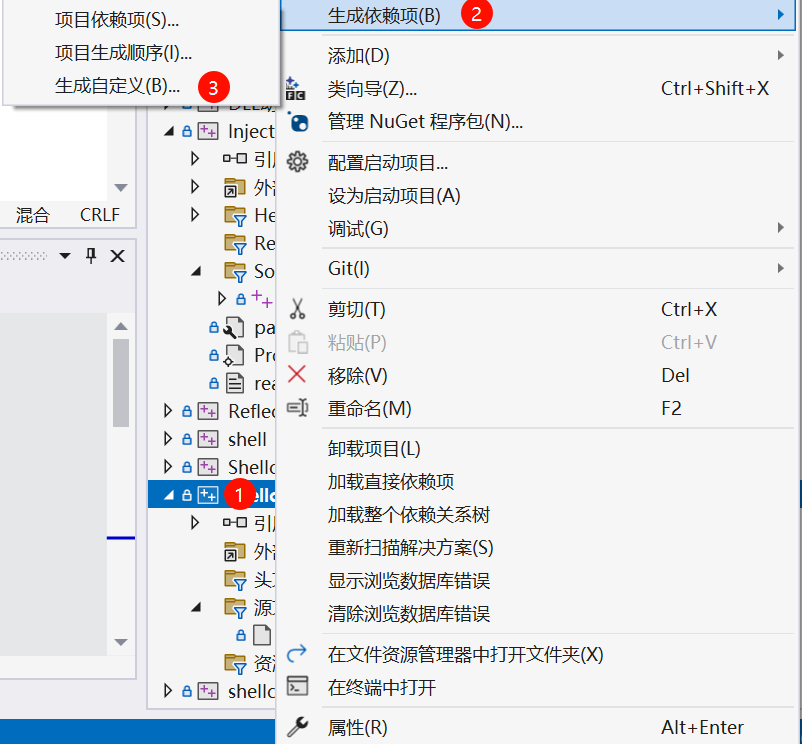Click 设为启动项目(A)
The width and height of the screenshot is (802, 744).
394,195
